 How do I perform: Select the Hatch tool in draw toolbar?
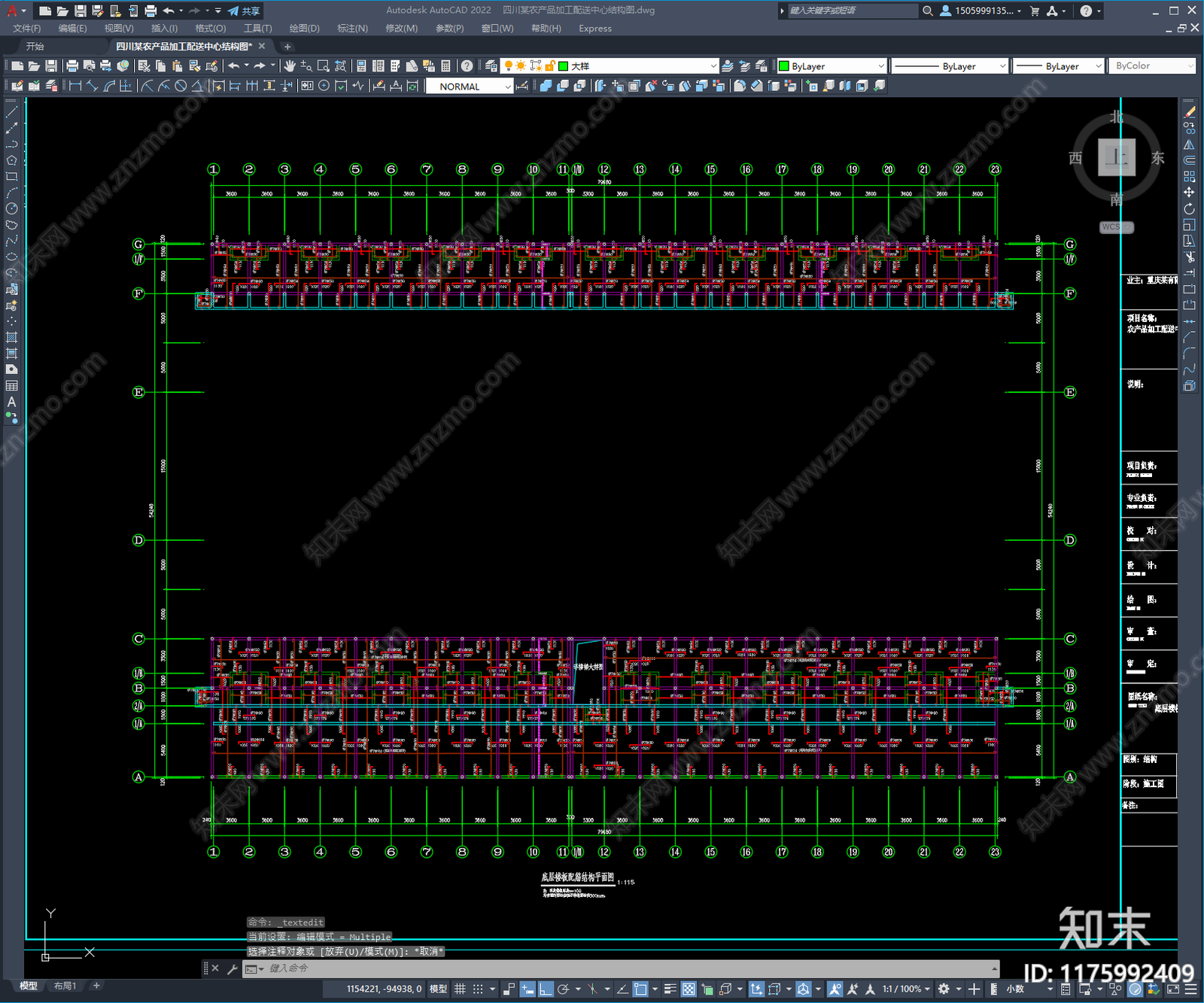11,337
